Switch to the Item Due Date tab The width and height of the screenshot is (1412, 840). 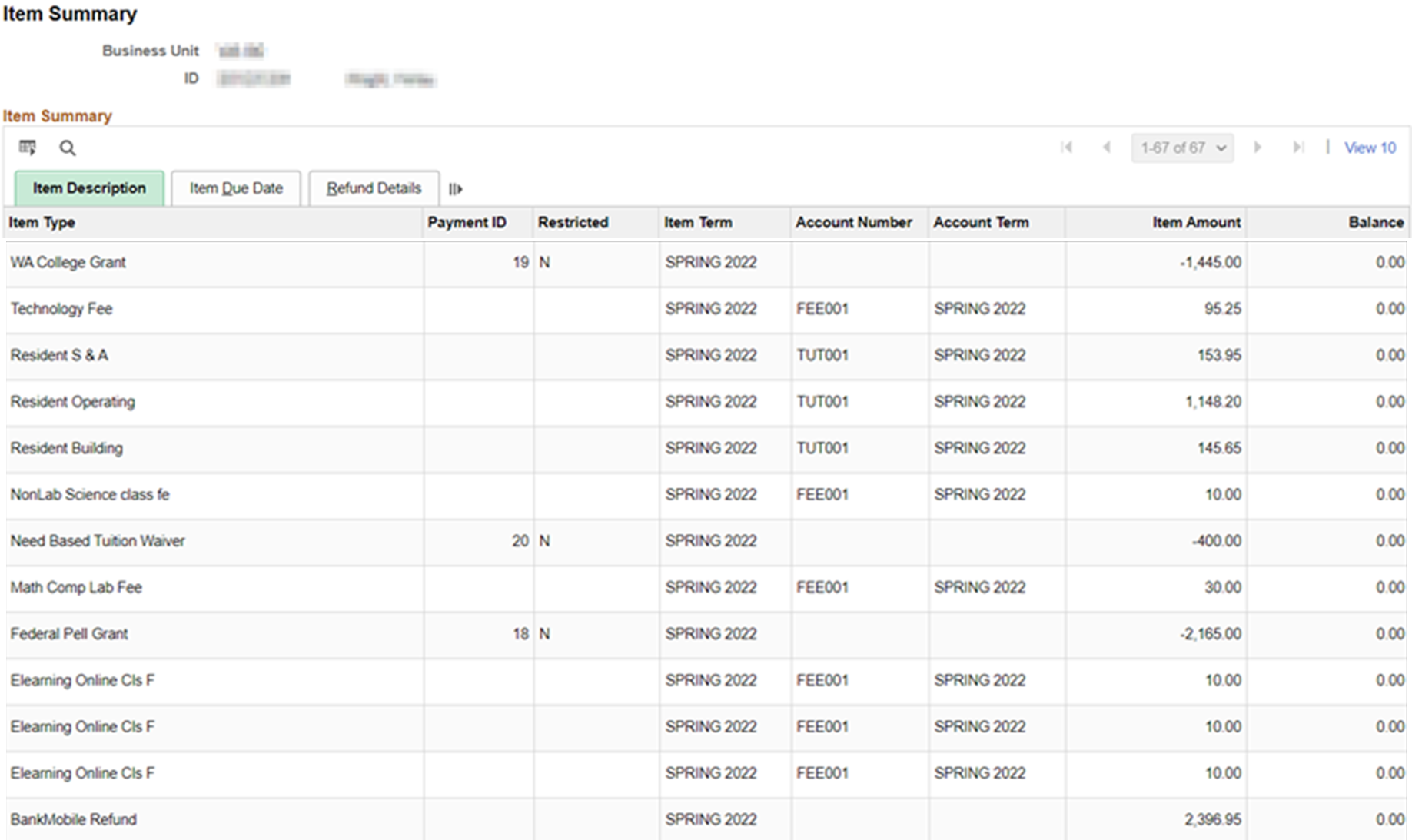coord(236,188)
